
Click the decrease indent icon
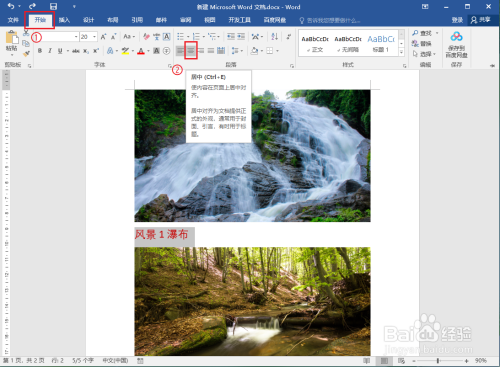231,36
